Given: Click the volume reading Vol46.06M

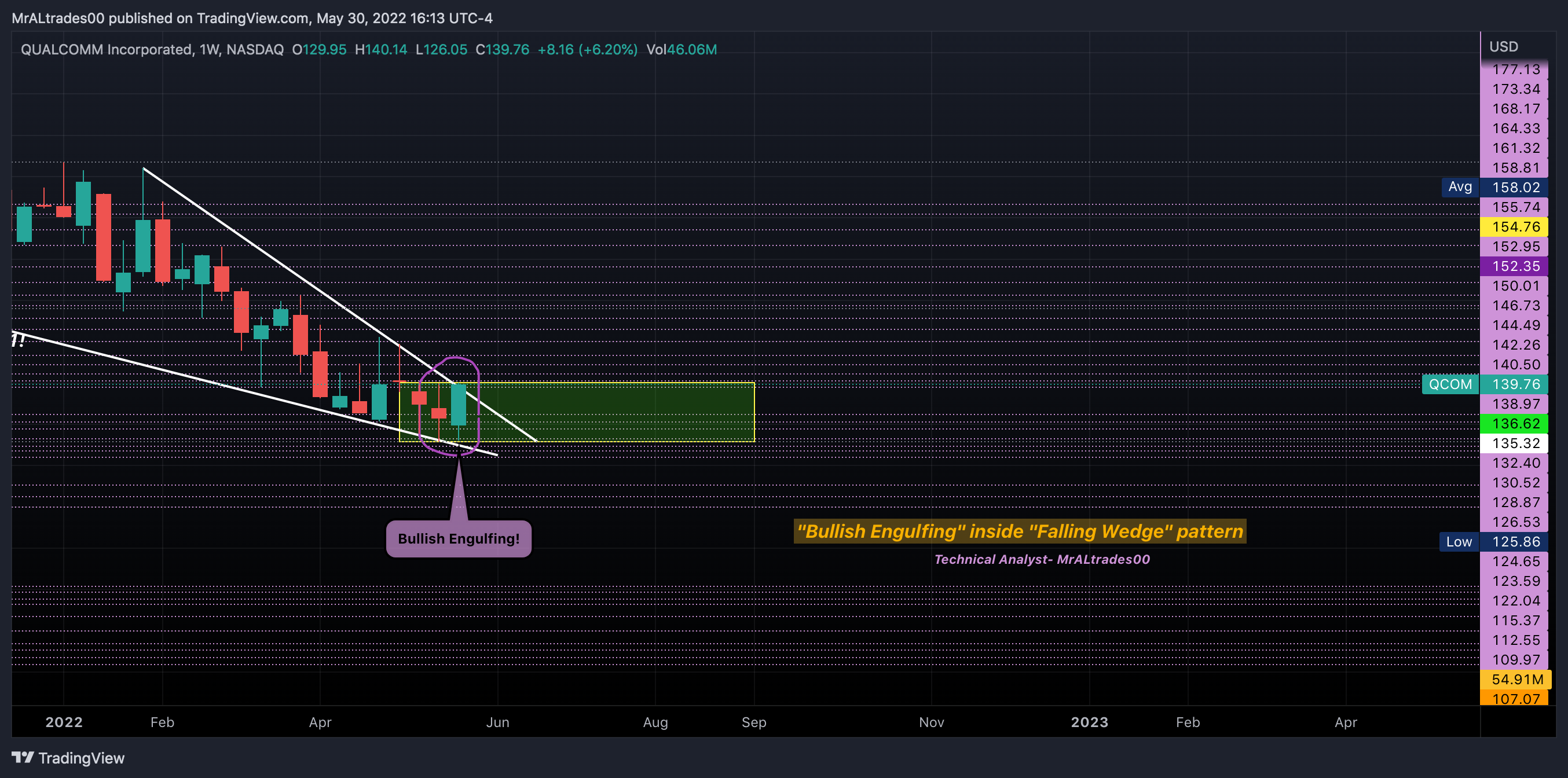Looking at the screenshot, I should click(682, 49).
